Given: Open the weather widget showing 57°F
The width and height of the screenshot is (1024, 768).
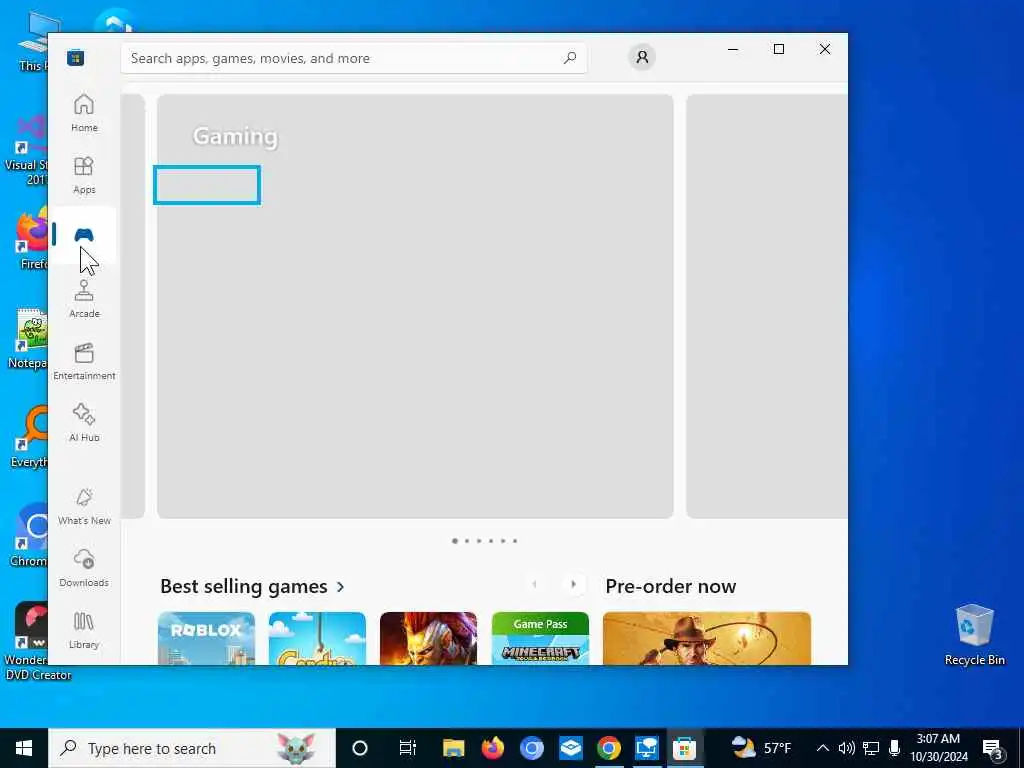Looking at the screenshot, I should [x=761, y=748].
